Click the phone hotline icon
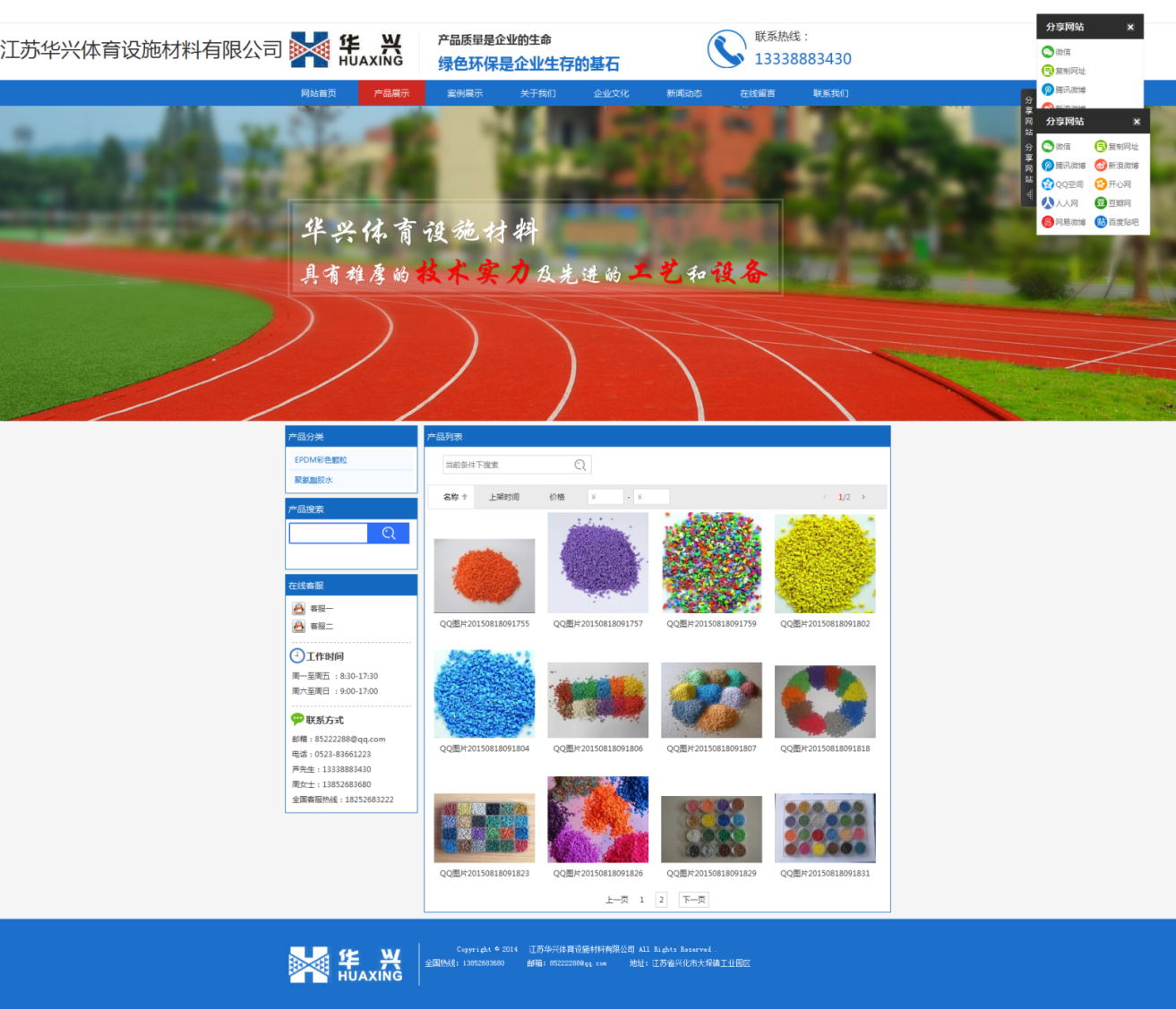The image size is (1176, 1009). [726, 49]
